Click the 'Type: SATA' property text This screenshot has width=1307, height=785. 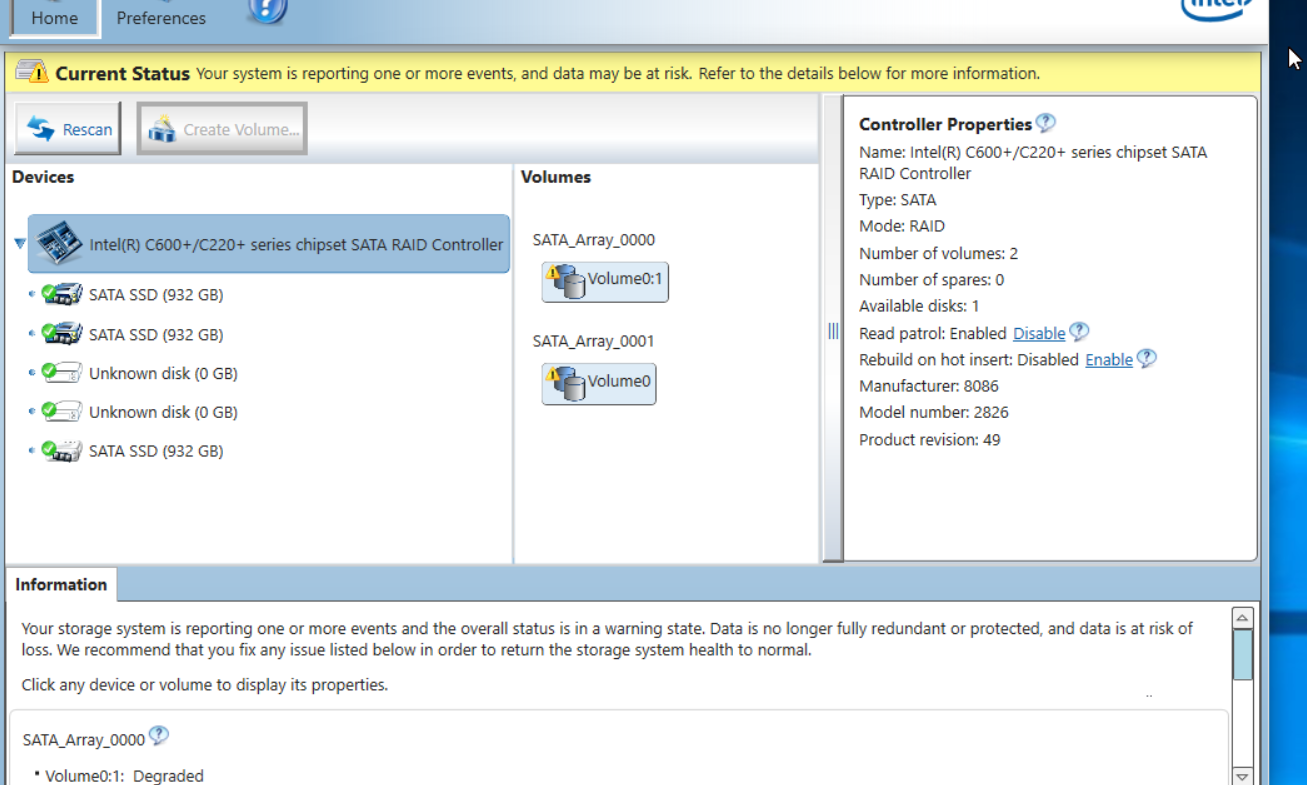pyautogui.click(x=898, y=200)
